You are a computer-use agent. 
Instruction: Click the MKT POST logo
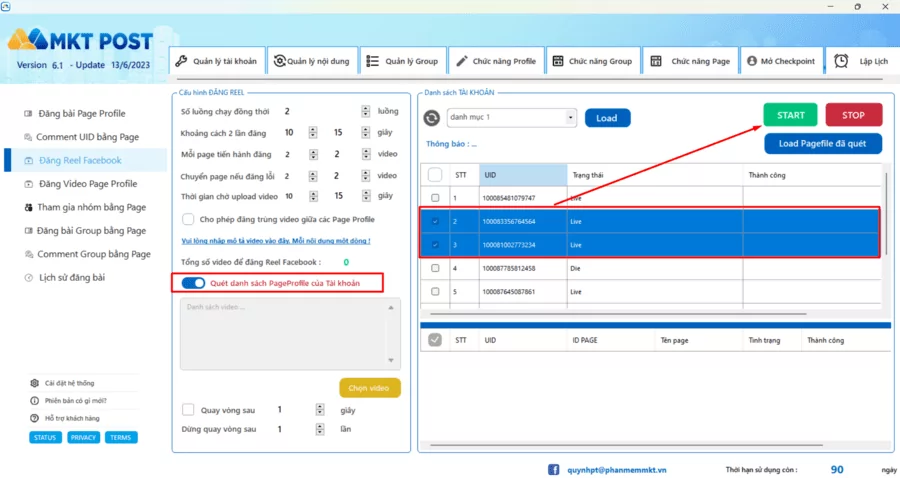point(80,40)
